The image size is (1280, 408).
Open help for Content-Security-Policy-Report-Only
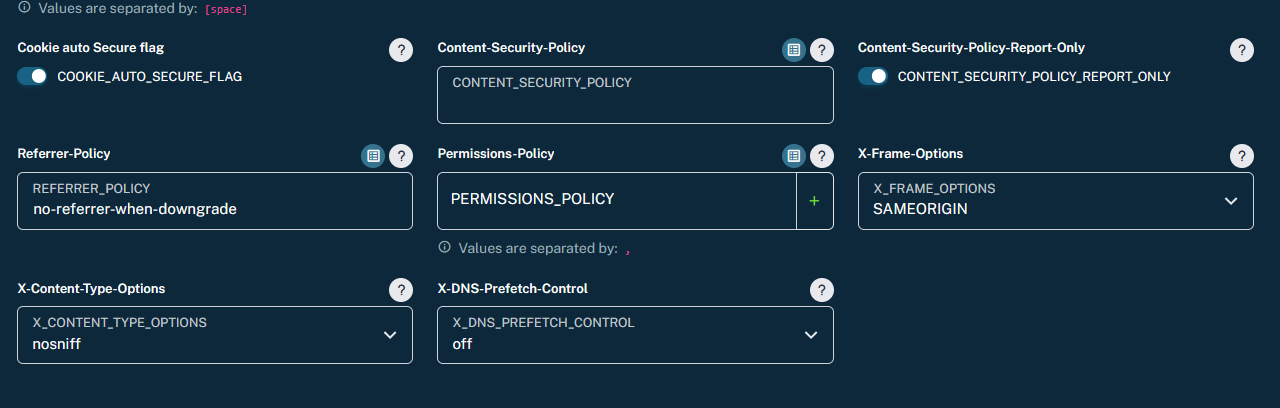(x=1241, y=51)
